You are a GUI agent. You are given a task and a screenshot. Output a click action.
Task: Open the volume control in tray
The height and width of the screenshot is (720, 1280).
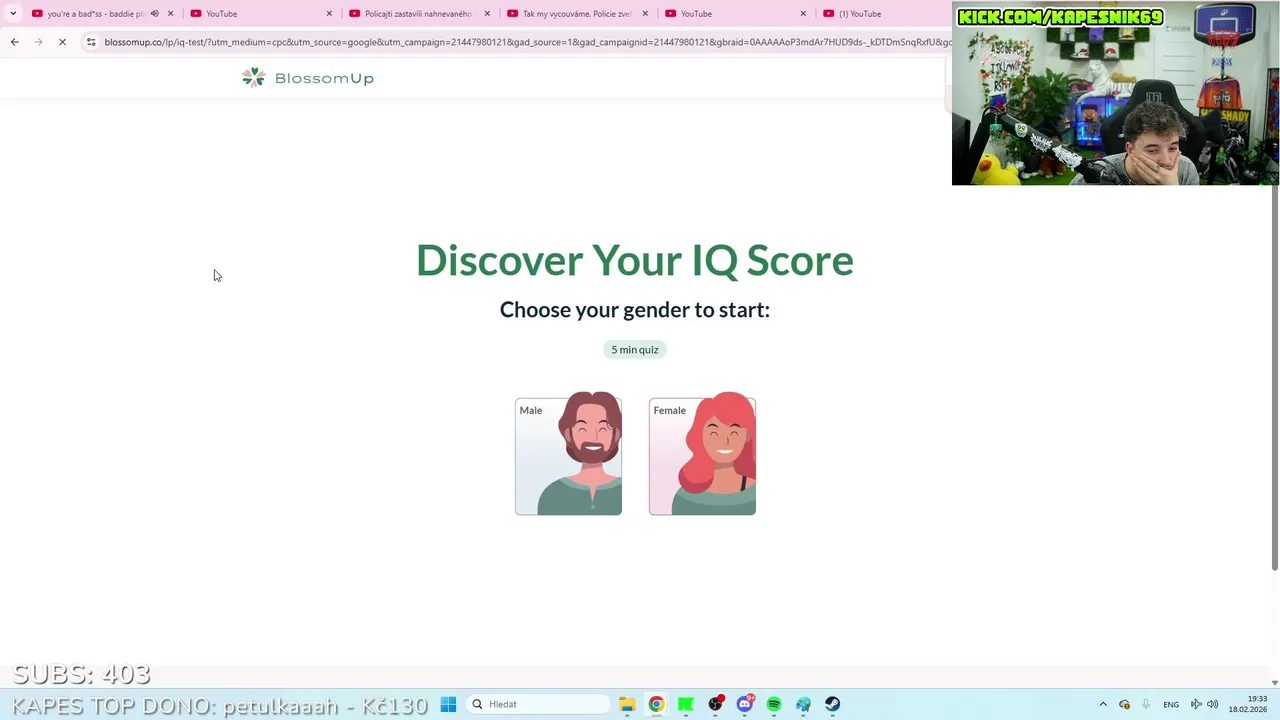pyautogui.click(x=1213, y=704)
